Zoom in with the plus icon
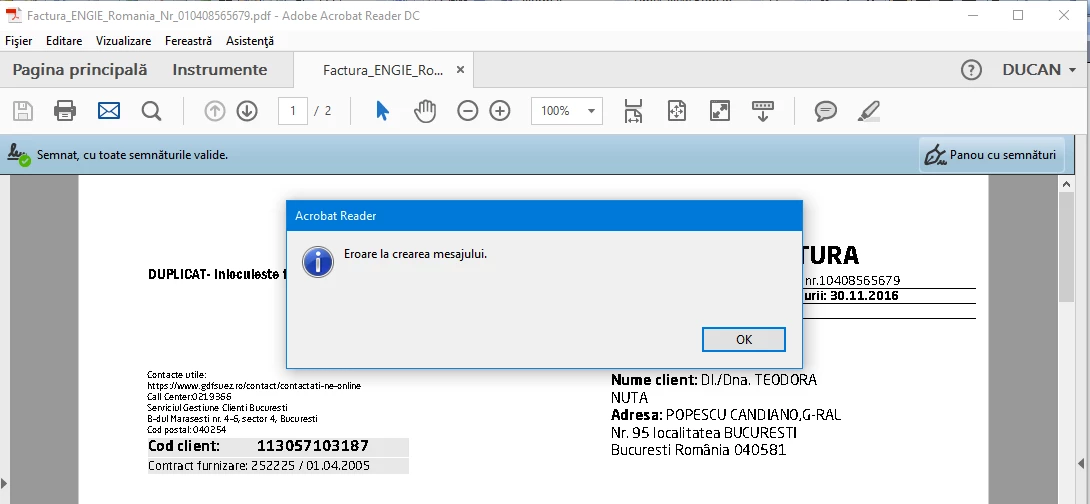Image resolution: width=1090 pixels, height=504 pixels. [x=500, y=111]
